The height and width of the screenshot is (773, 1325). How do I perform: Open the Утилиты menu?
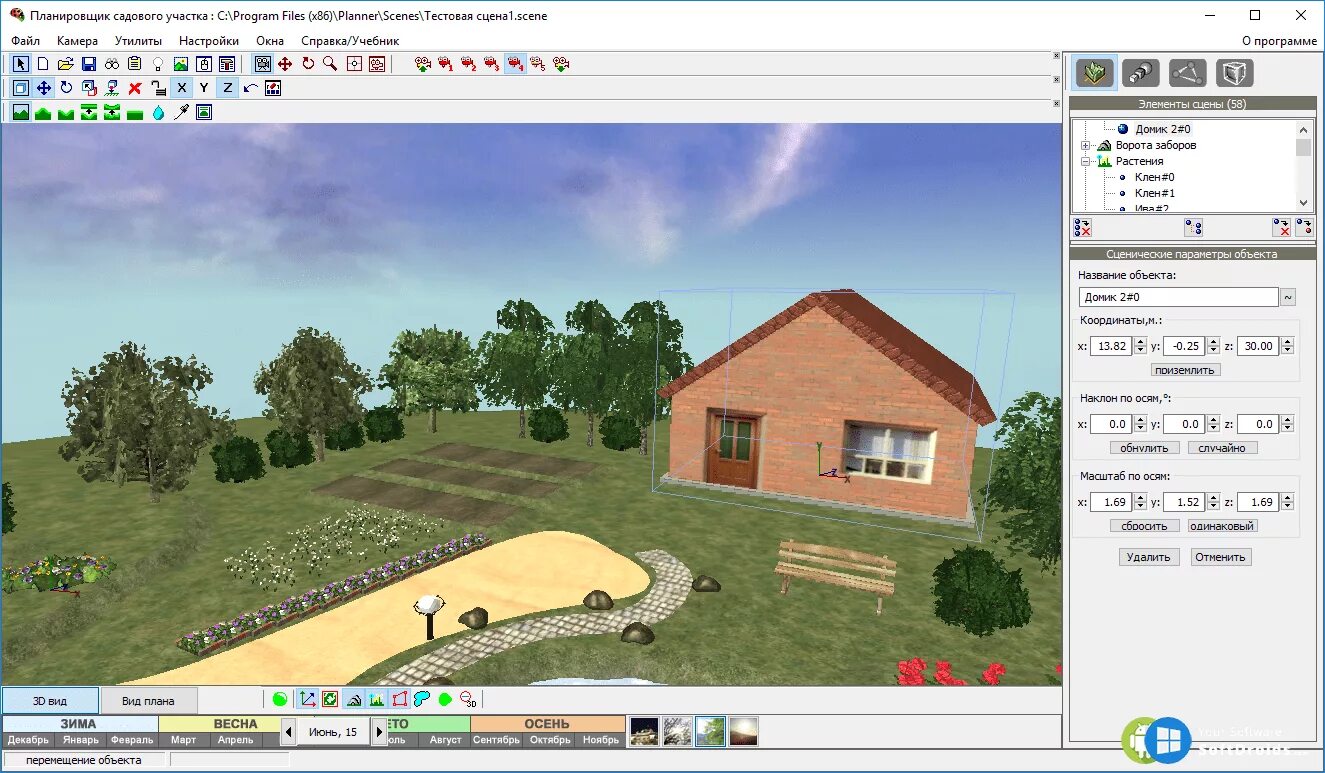[x=138, y=41]
